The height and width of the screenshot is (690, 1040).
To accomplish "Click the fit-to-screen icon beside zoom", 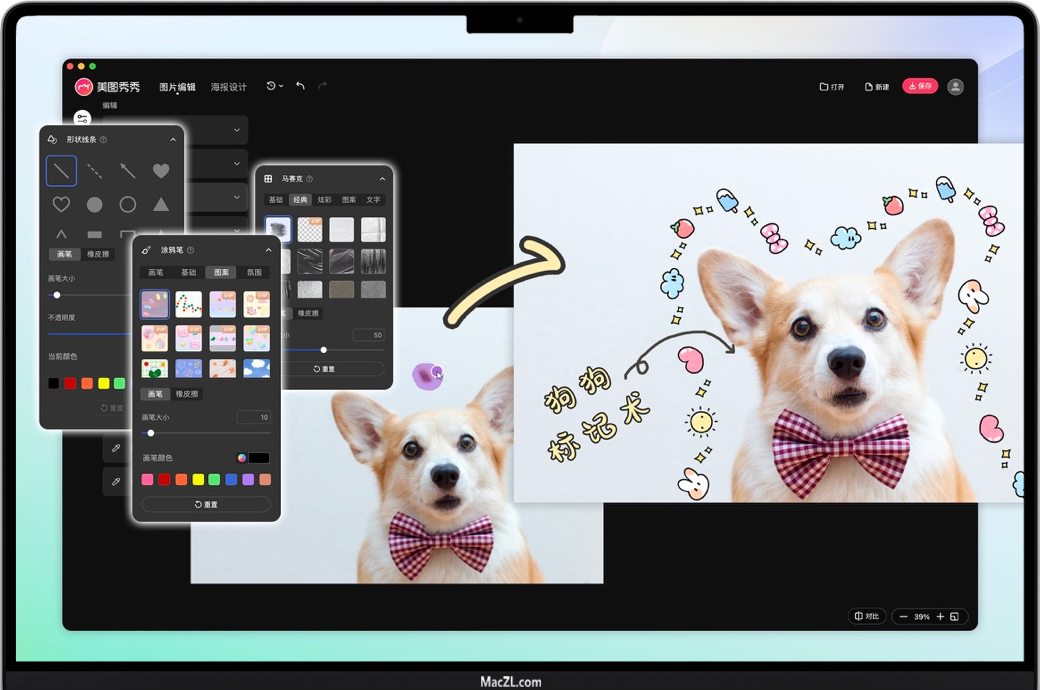I will pyautogui.click(x=955, y=617).
